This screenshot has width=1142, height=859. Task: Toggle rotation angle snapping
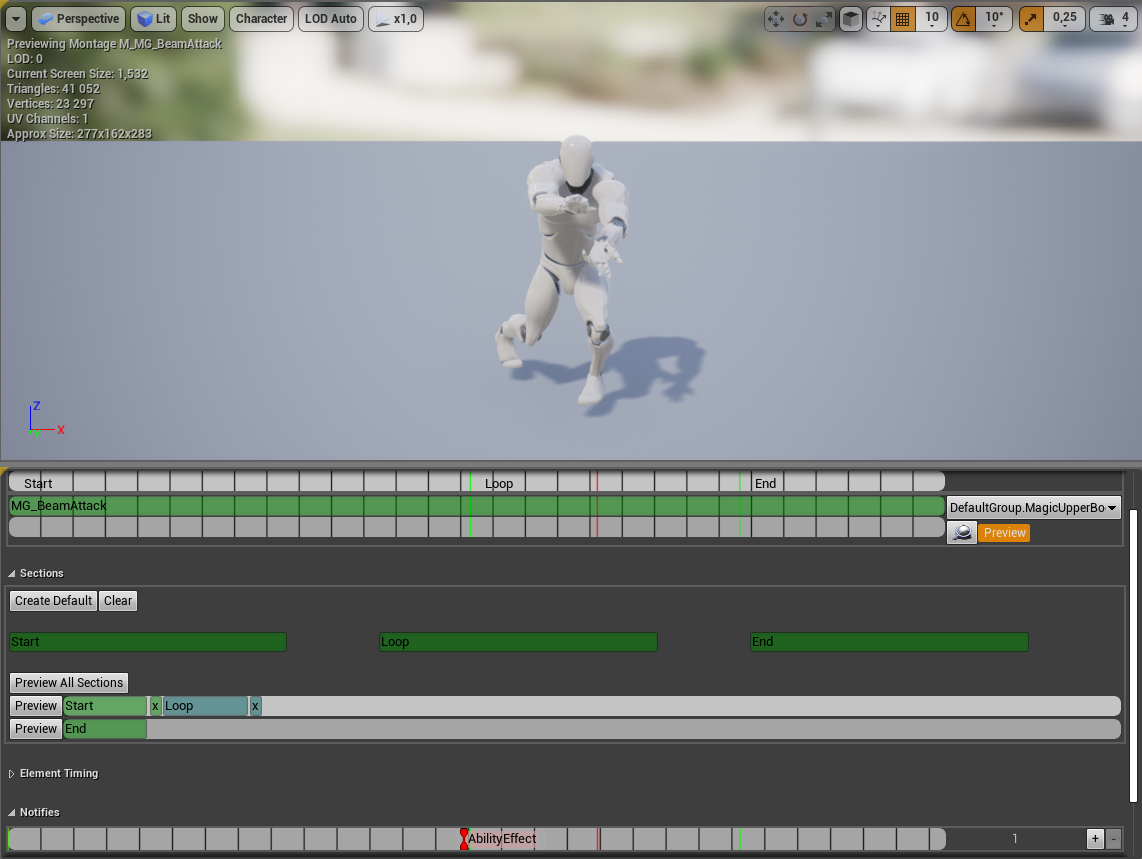pos(963,19)
